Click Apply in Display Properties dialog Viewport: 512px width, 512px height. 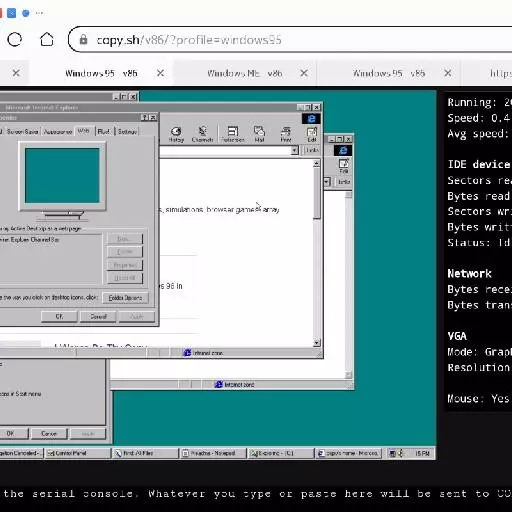[137, 316]
